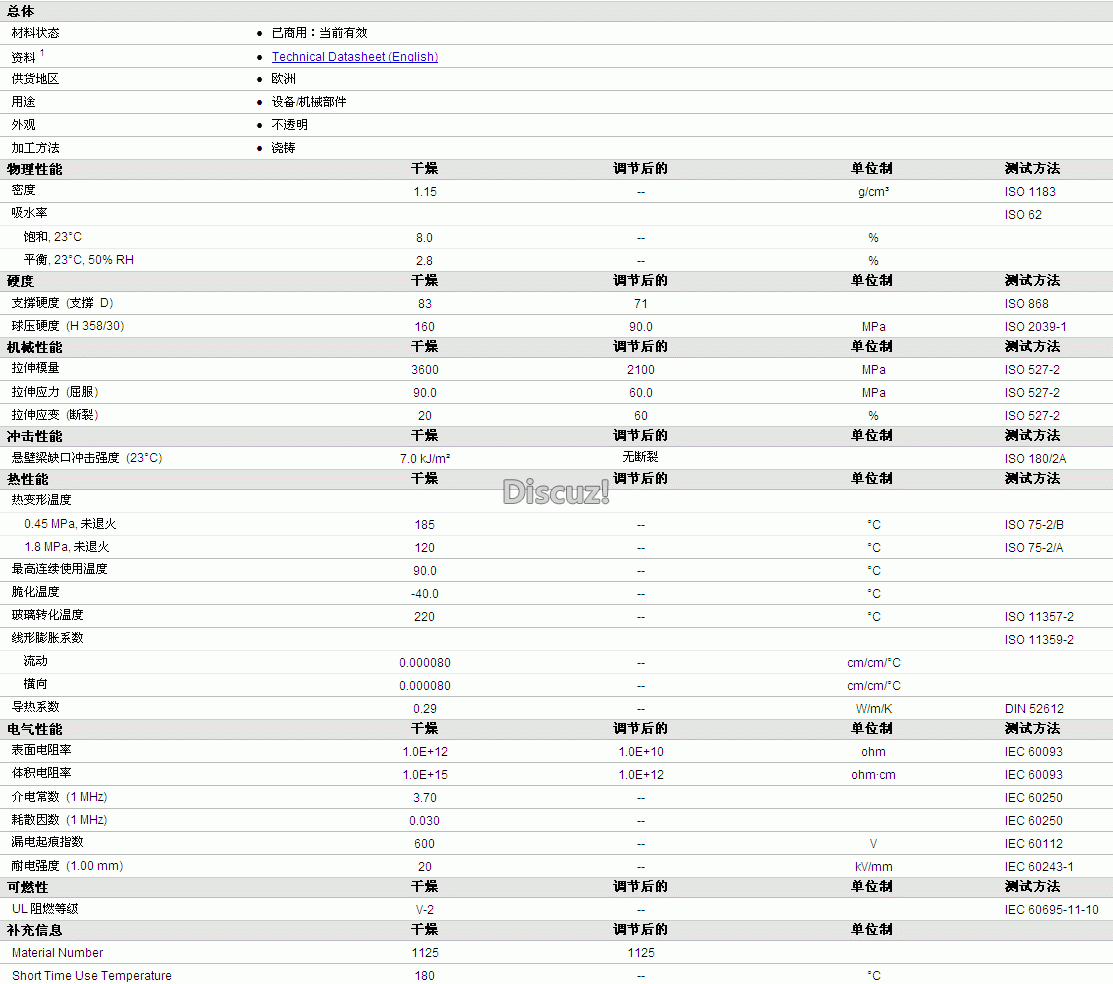The width and height of the screenshot is (1113, 984).
Task: Click the 拉伸应变 (断裂) row label
Action: [55, 415]
